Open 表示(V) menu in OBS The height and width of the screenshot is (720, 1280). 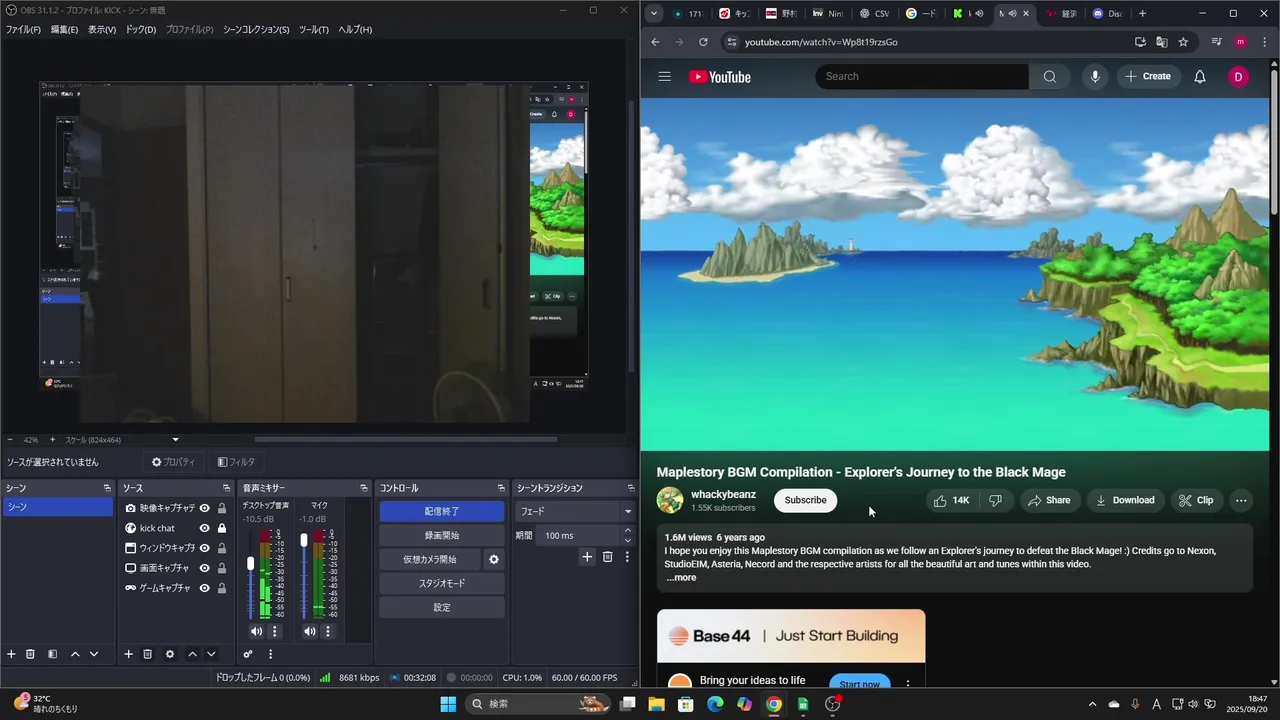pyautogui.click(x=102, y=30)
